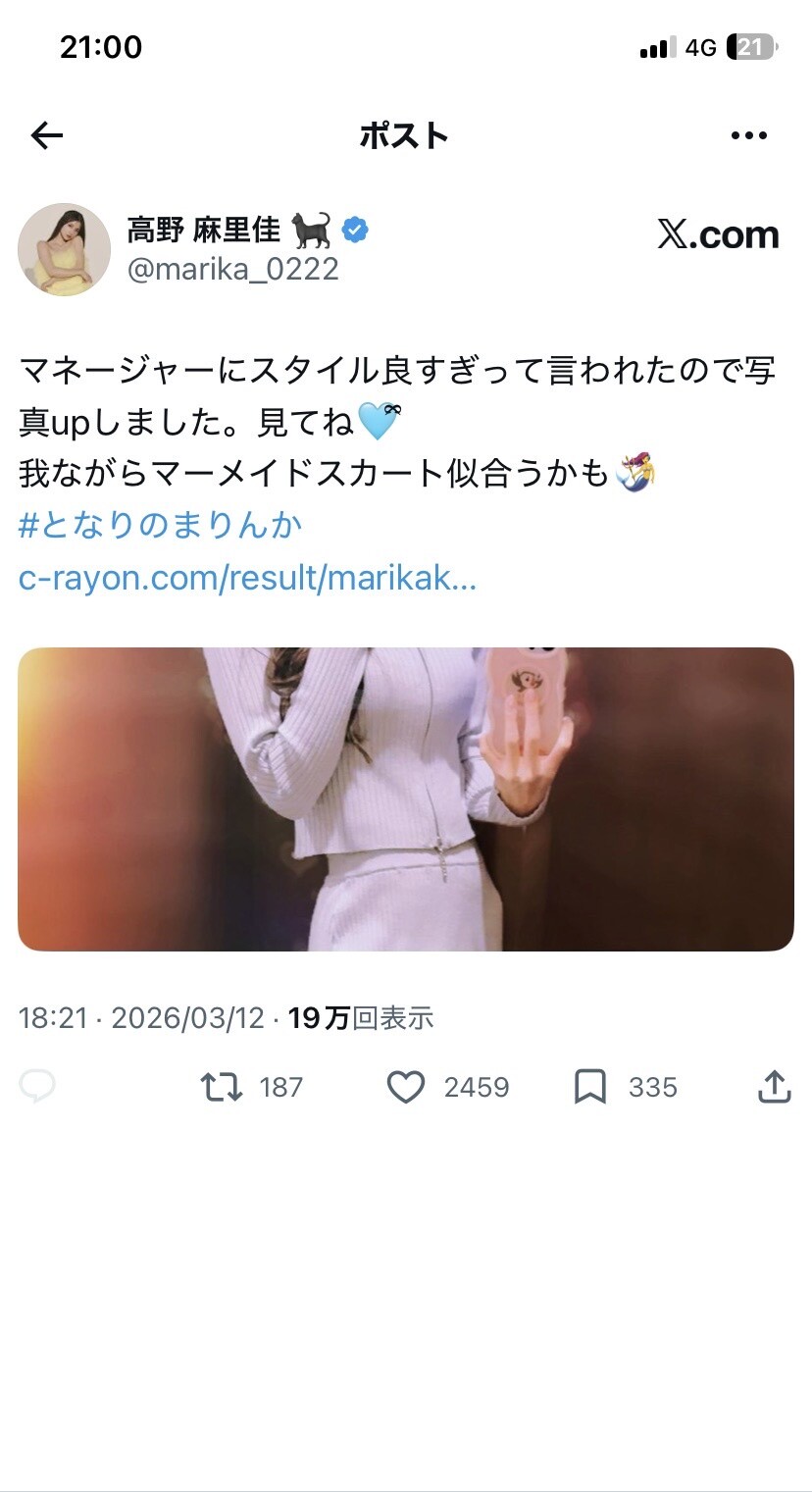Open the hashtag #となりのまりんか

pos(161,526)
